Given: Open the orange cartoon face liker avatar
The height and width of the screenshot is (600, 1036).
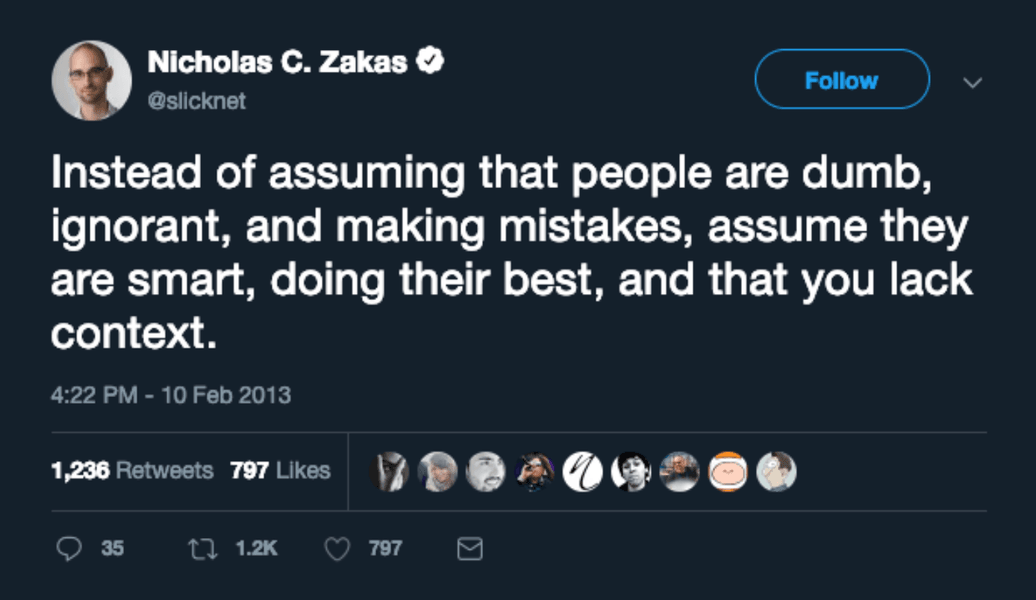Looking at the screenshot, I should (727, 471).
